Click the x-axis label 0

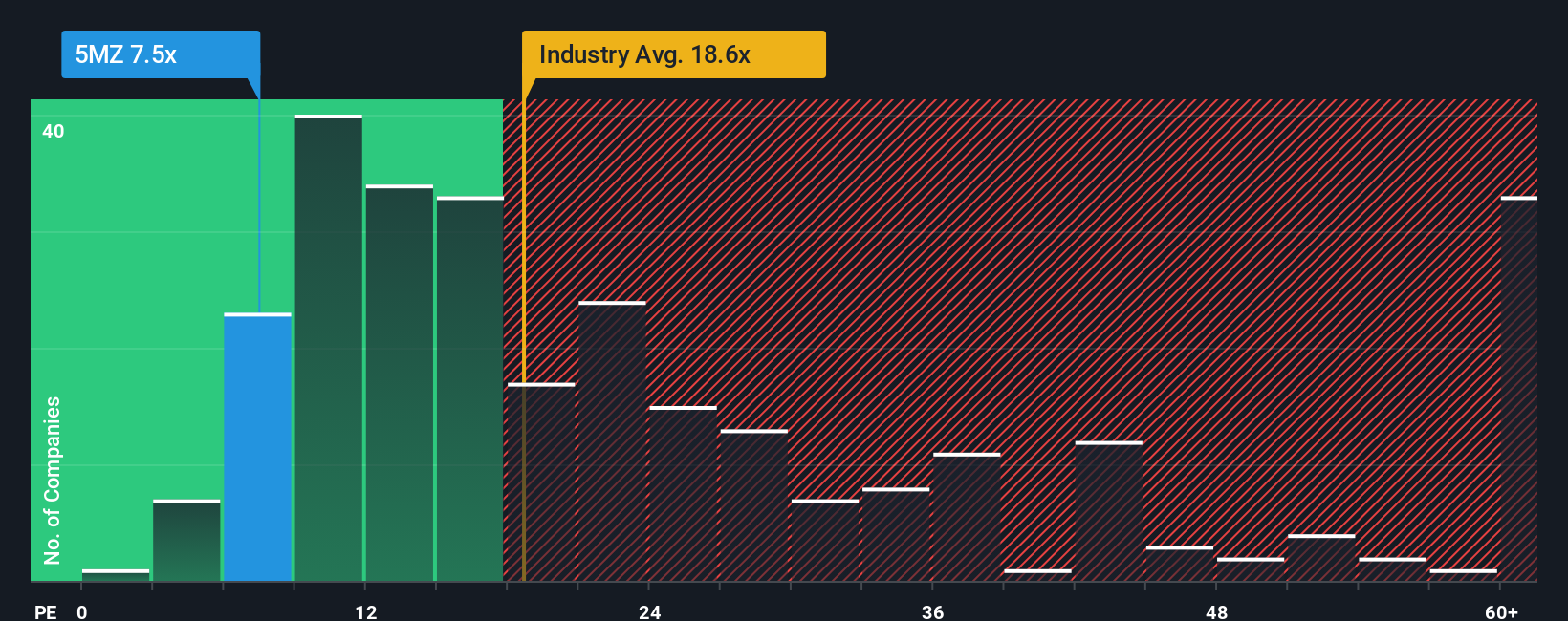point(82,611)
